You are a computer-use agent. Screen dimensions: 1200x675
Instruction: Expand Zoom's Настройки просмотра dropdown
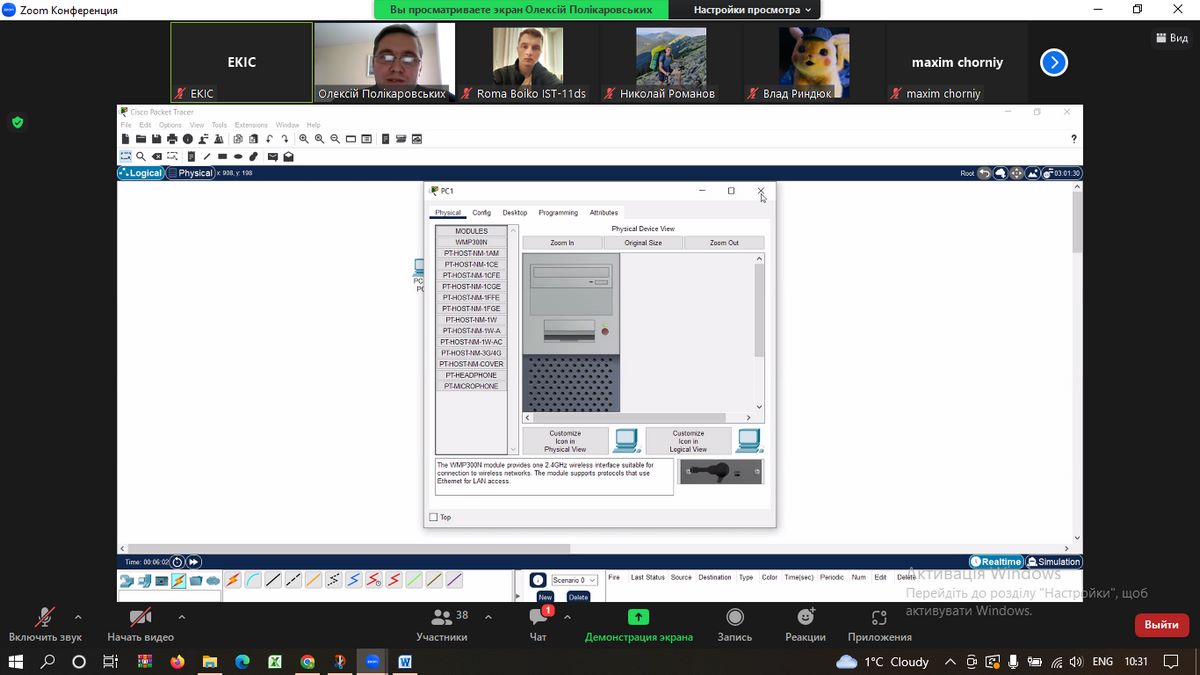(753, 9)
